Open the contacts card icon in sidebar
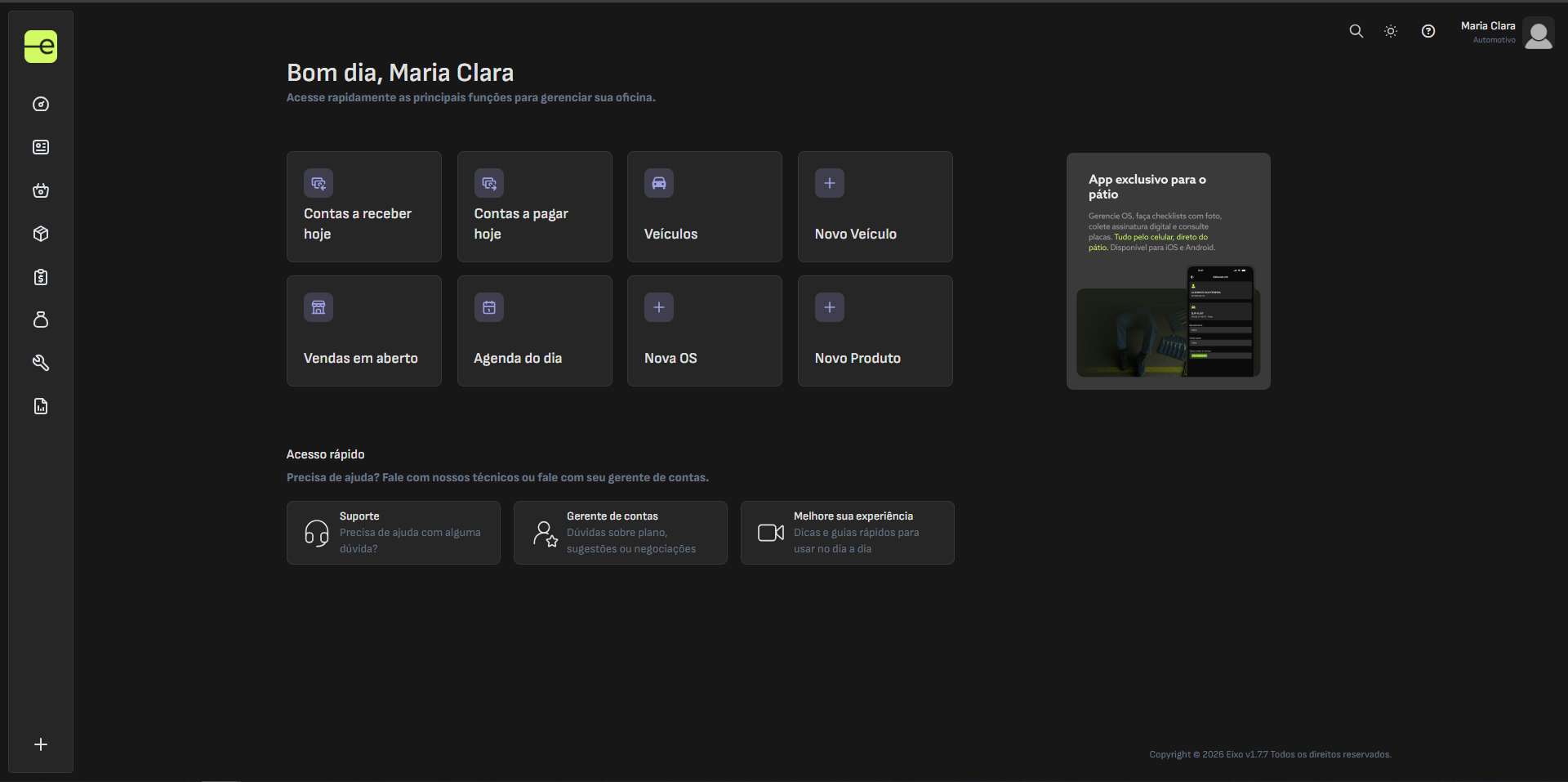 (x=41, y=147)
